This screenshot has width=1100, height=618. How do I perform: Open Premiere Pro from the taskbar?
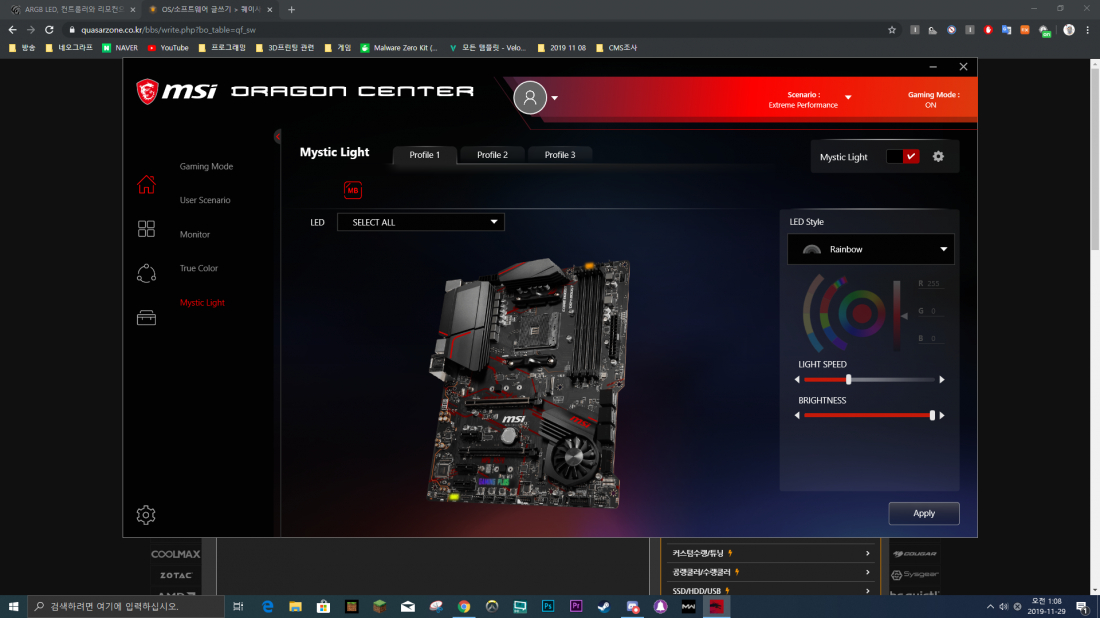pos(576,606)
